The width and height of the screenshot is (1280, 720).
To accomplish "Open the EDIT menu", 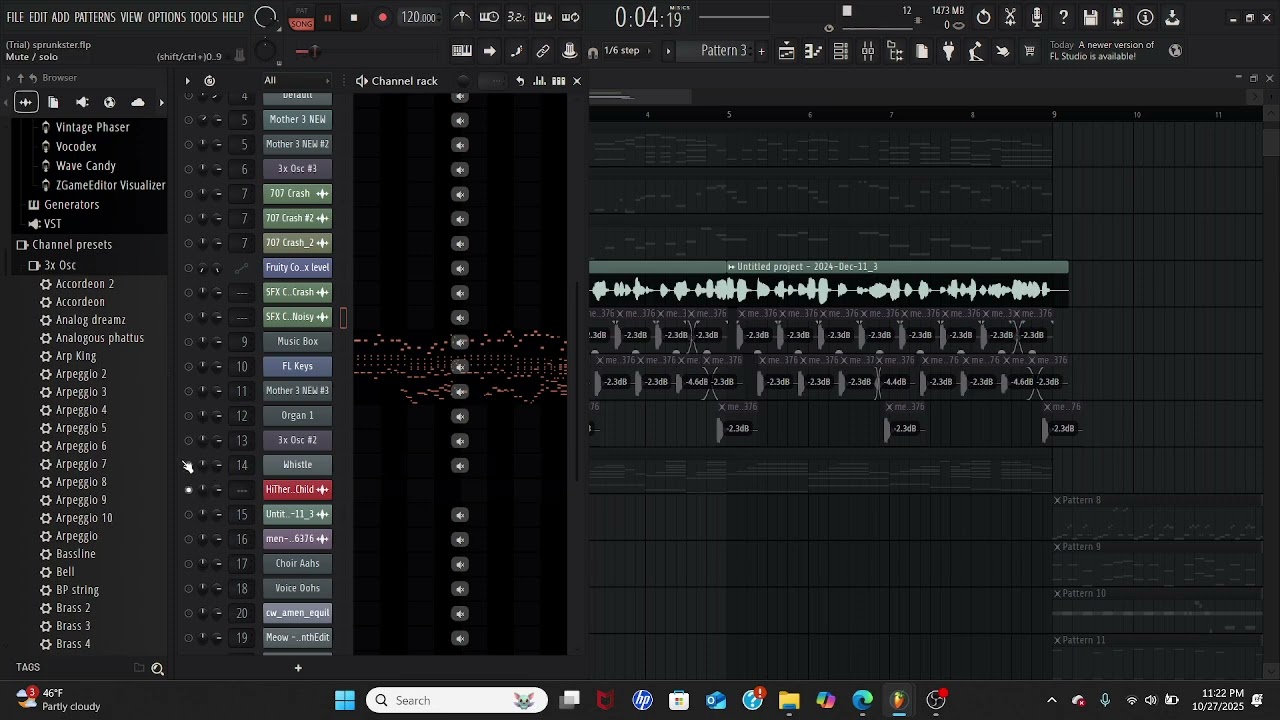I will [38, 18].
